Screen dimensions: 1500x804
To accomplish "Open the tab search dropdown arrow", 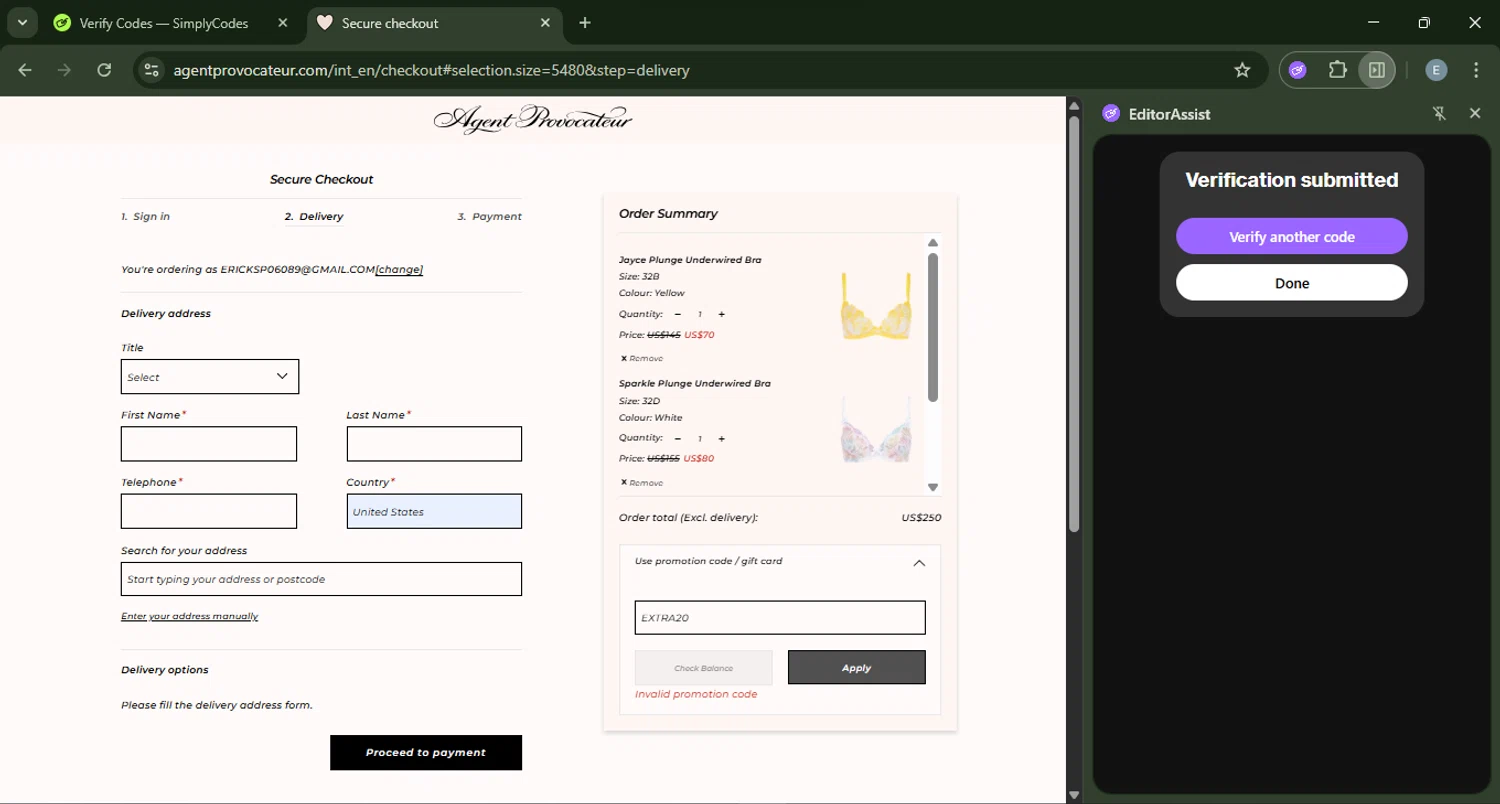I will pyautogui.click(x=22, y=22).
